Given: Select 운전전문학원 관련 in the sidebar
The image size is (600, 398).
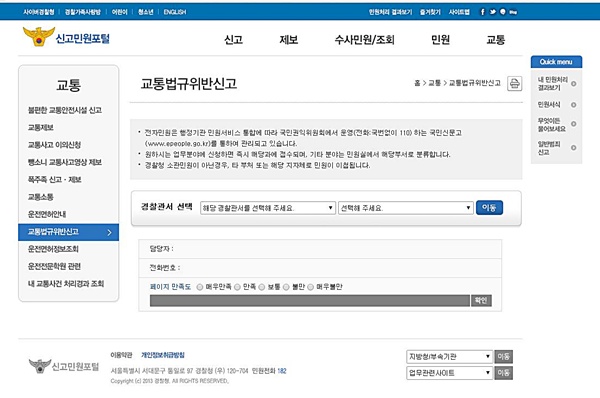Looking at the screenshot, I should (54, 266).
